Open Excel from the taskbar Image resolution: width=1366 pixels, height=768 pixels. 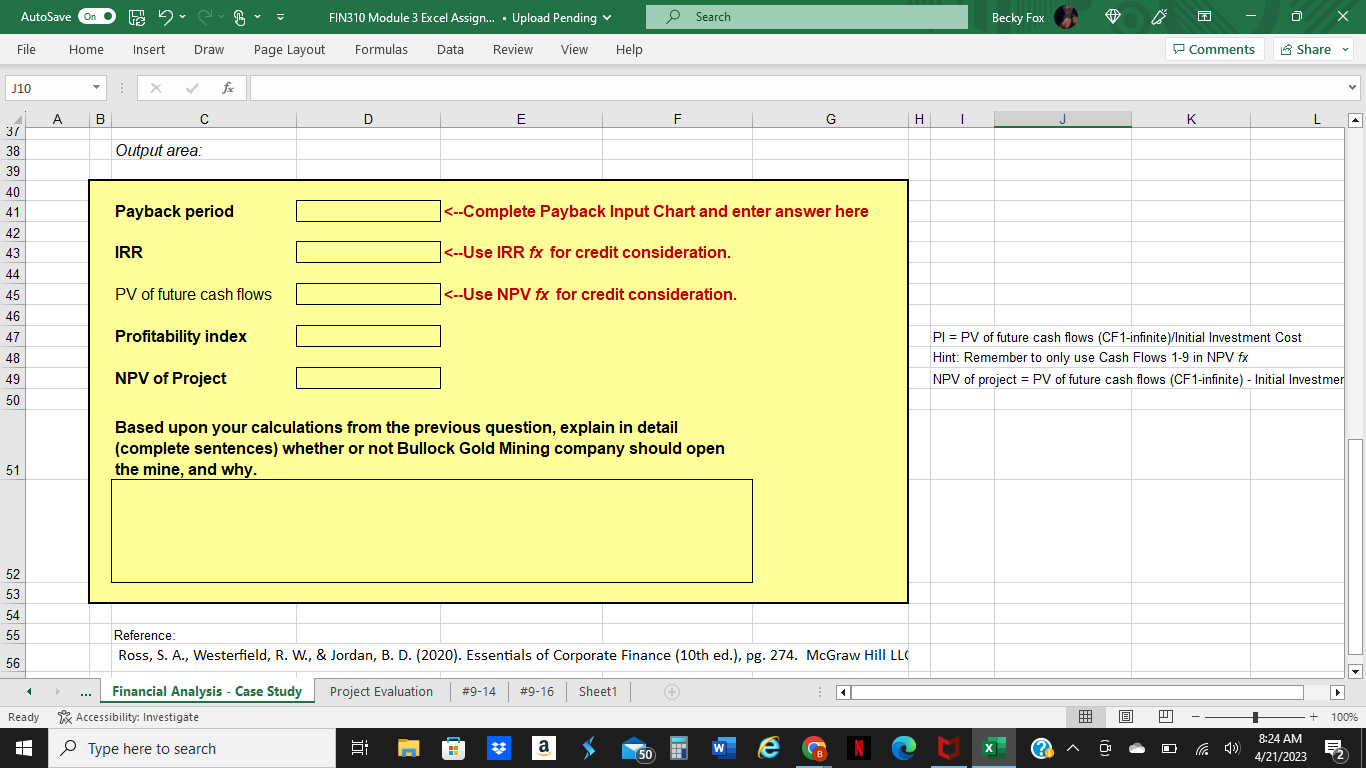point(993,748)
